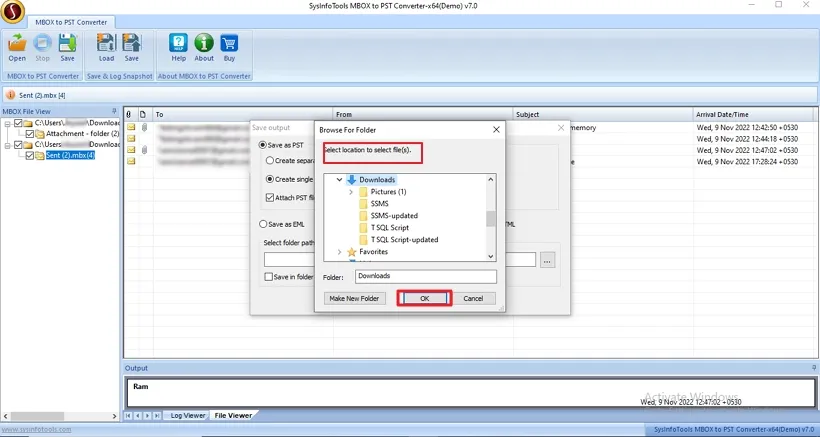This screenshot has width=820, height=437.
Task: Save snapshot in Save & Log group
Action: [131, 47]
